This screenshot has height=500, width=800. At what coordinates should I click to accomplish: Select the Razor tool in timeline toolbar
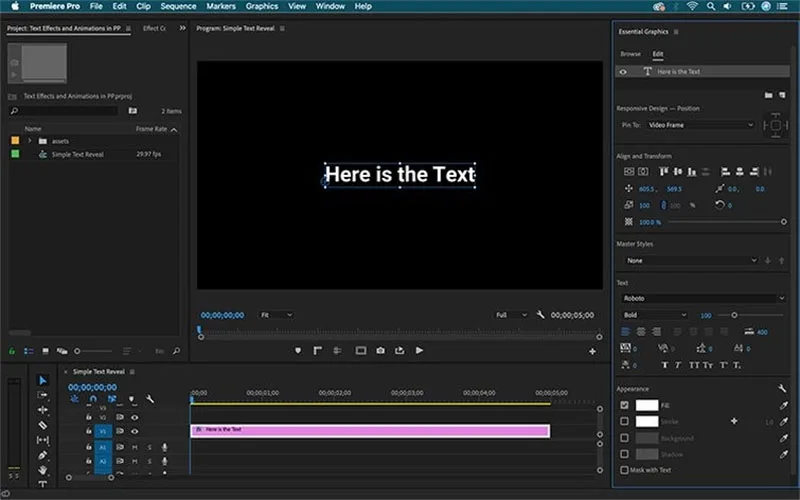[x=43, y=424]
